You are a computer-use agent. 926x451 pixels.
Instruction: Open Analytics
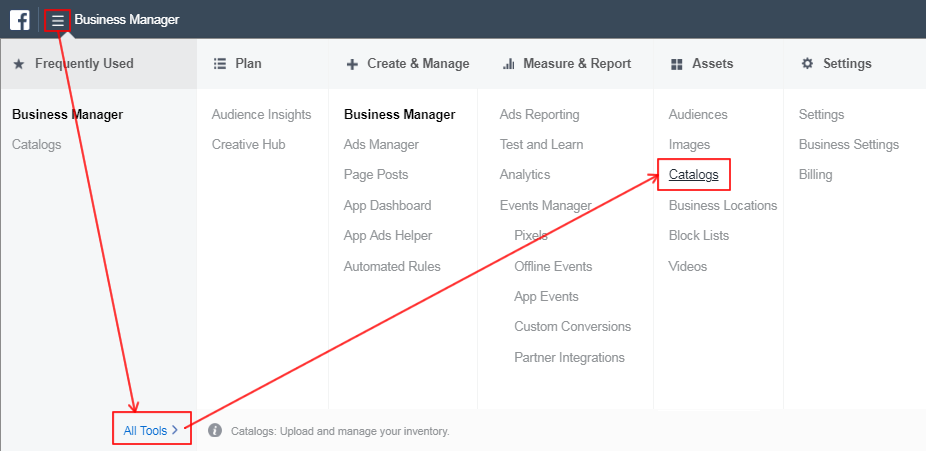(524, 175)
